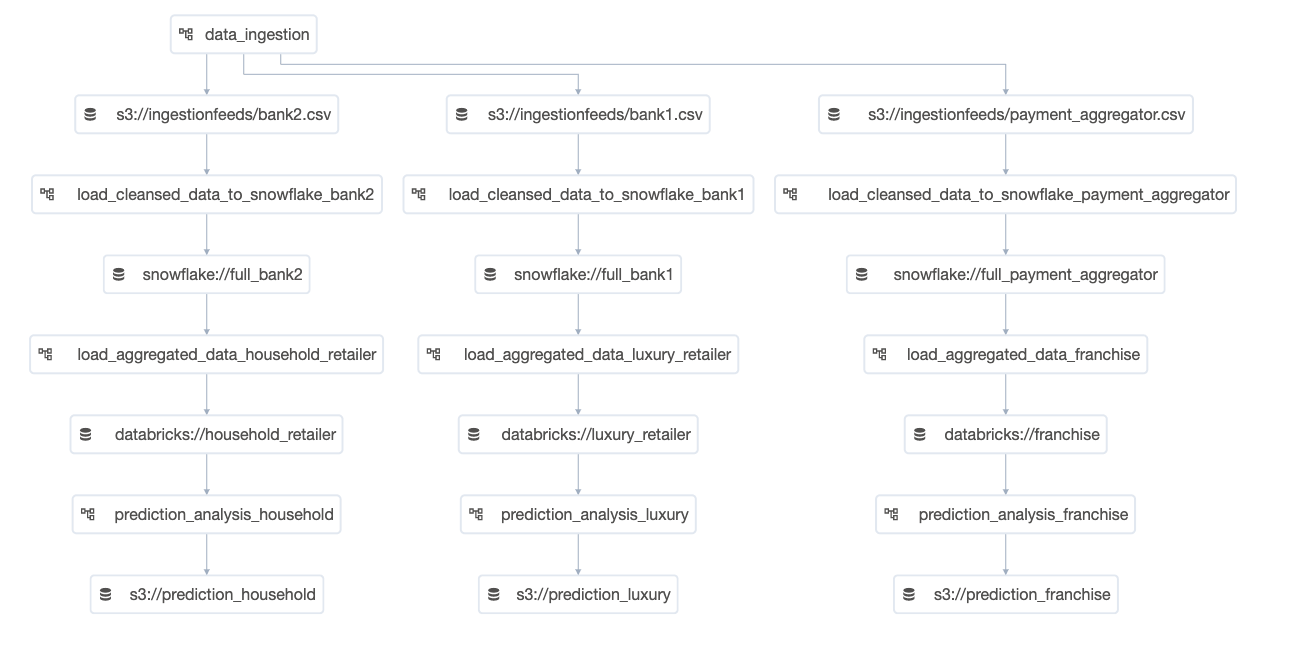Click the database icon on snowflake://full_bank1
This screenshot has width=1297, height=651.
point(490,275)
